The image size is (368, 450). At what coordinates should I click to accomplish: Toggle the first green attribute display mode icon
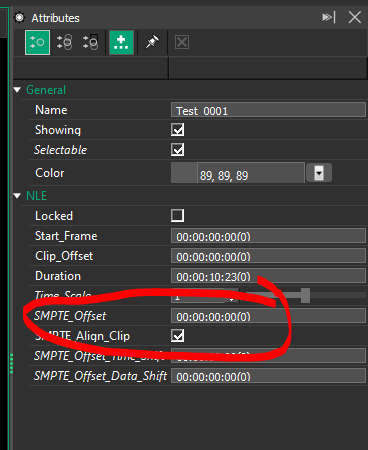37,42
